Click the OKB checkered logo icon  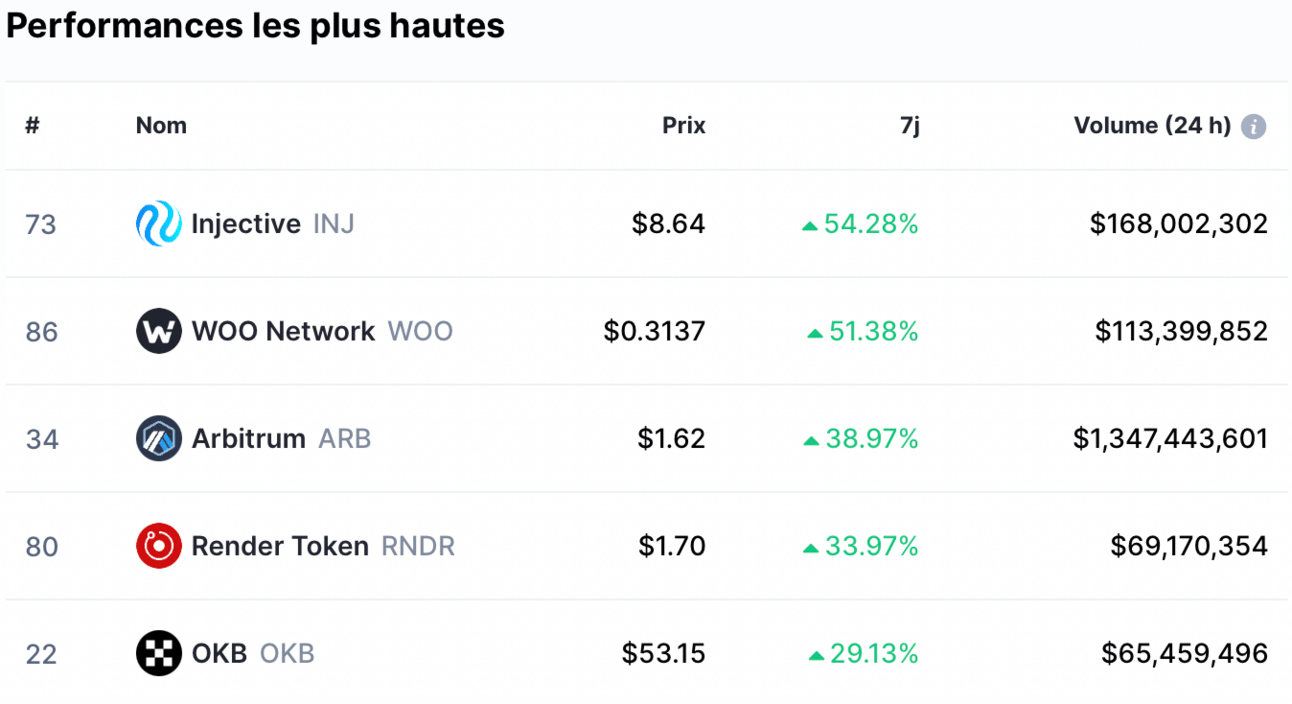click(x=158, y=653)
